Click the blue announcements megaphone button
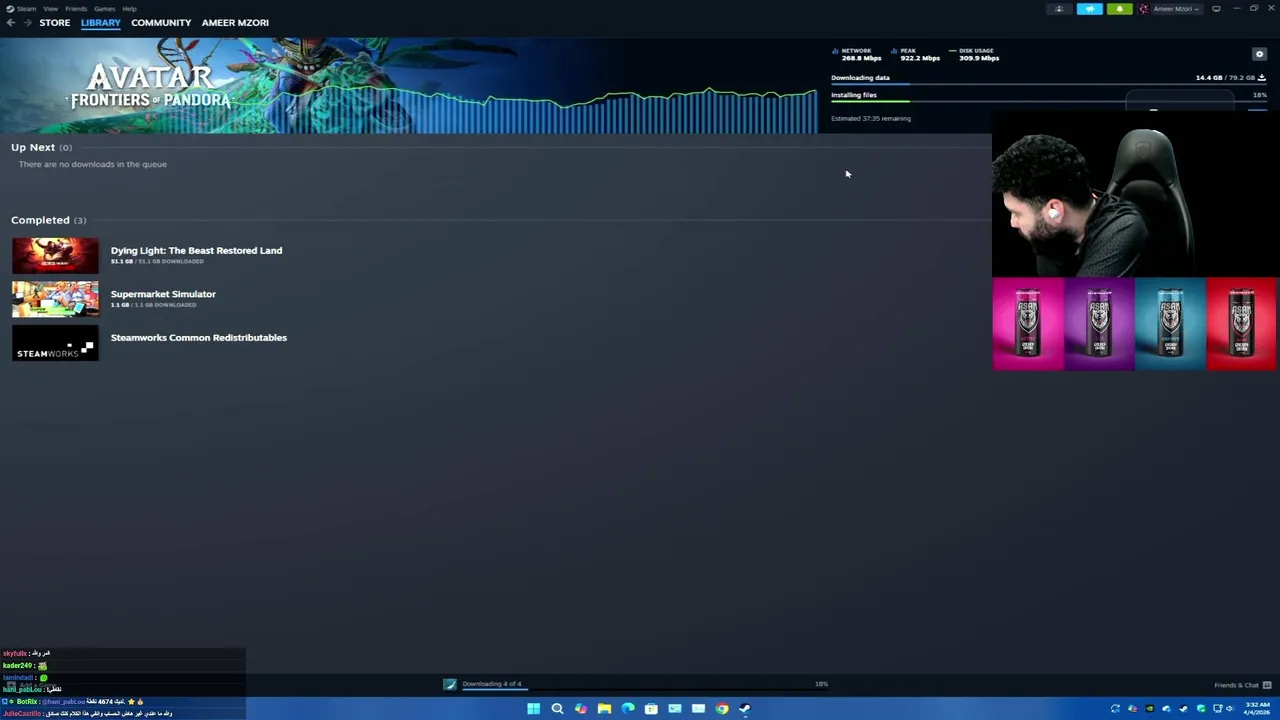1280x720 pixels. tap(1089, 9)
